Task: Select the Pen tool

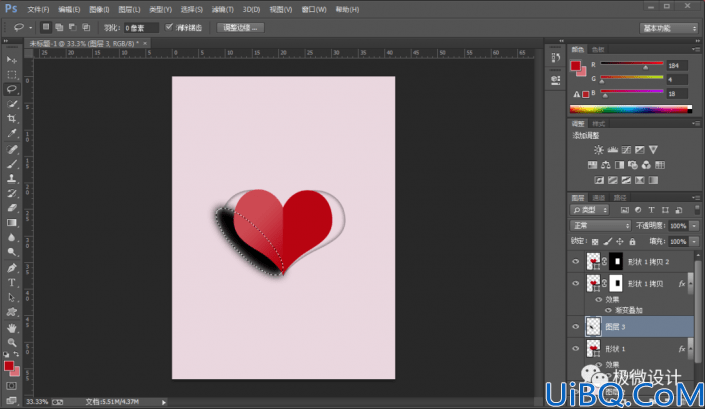Action: pyautogui.click(x=12, y=268)
